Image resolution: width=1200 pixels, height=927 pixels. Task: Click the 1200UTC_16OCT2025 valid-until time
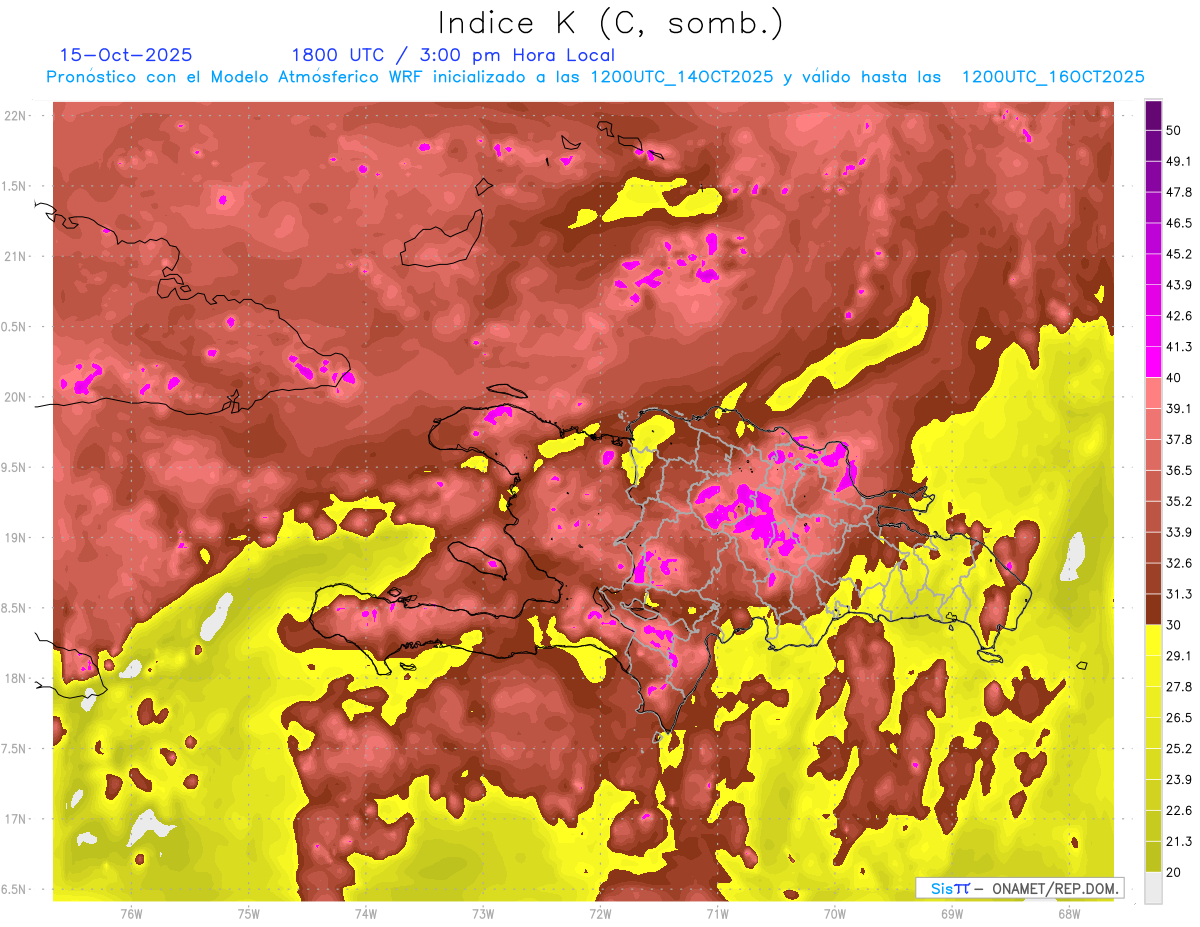(1052, 77)
